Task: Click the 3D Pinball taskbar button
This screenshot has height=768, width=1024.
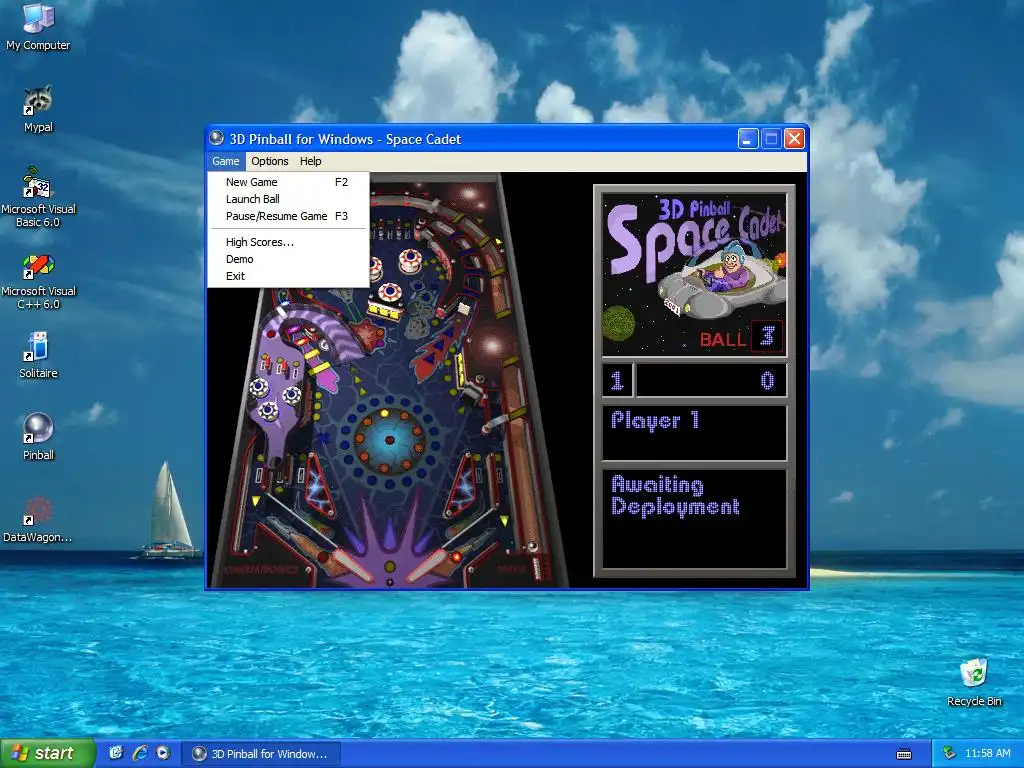Action: point(261,754)
